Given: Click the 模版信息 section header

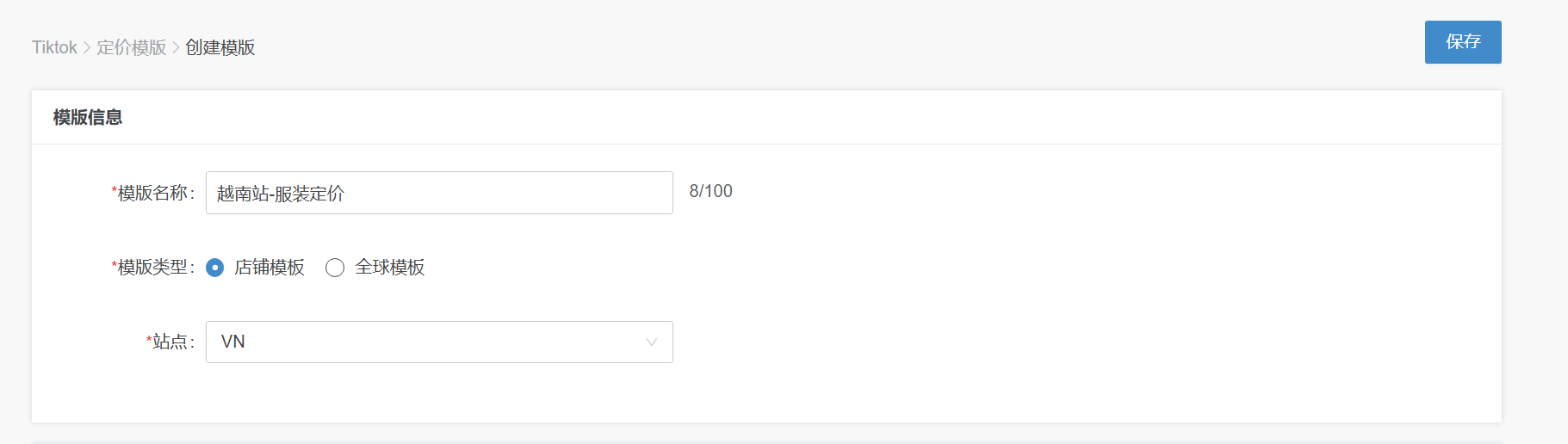Looking at the screenshot, I should [x=88, y=118].
